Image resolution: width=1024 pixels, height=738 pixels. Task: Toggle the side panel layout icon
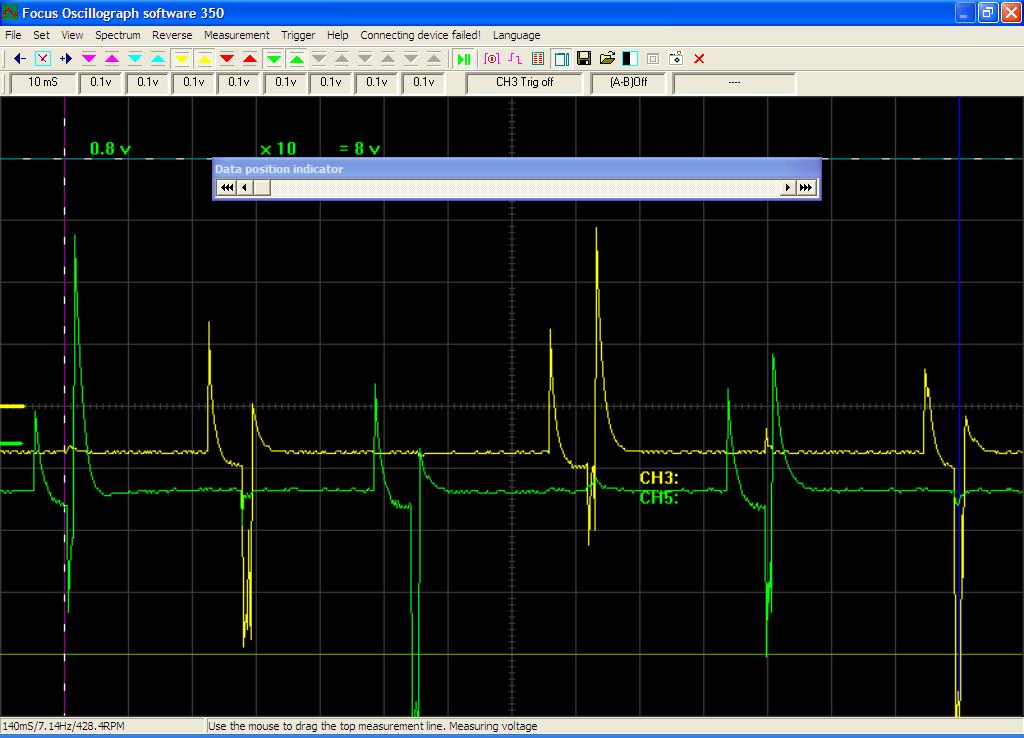click(x=561, y=59)
